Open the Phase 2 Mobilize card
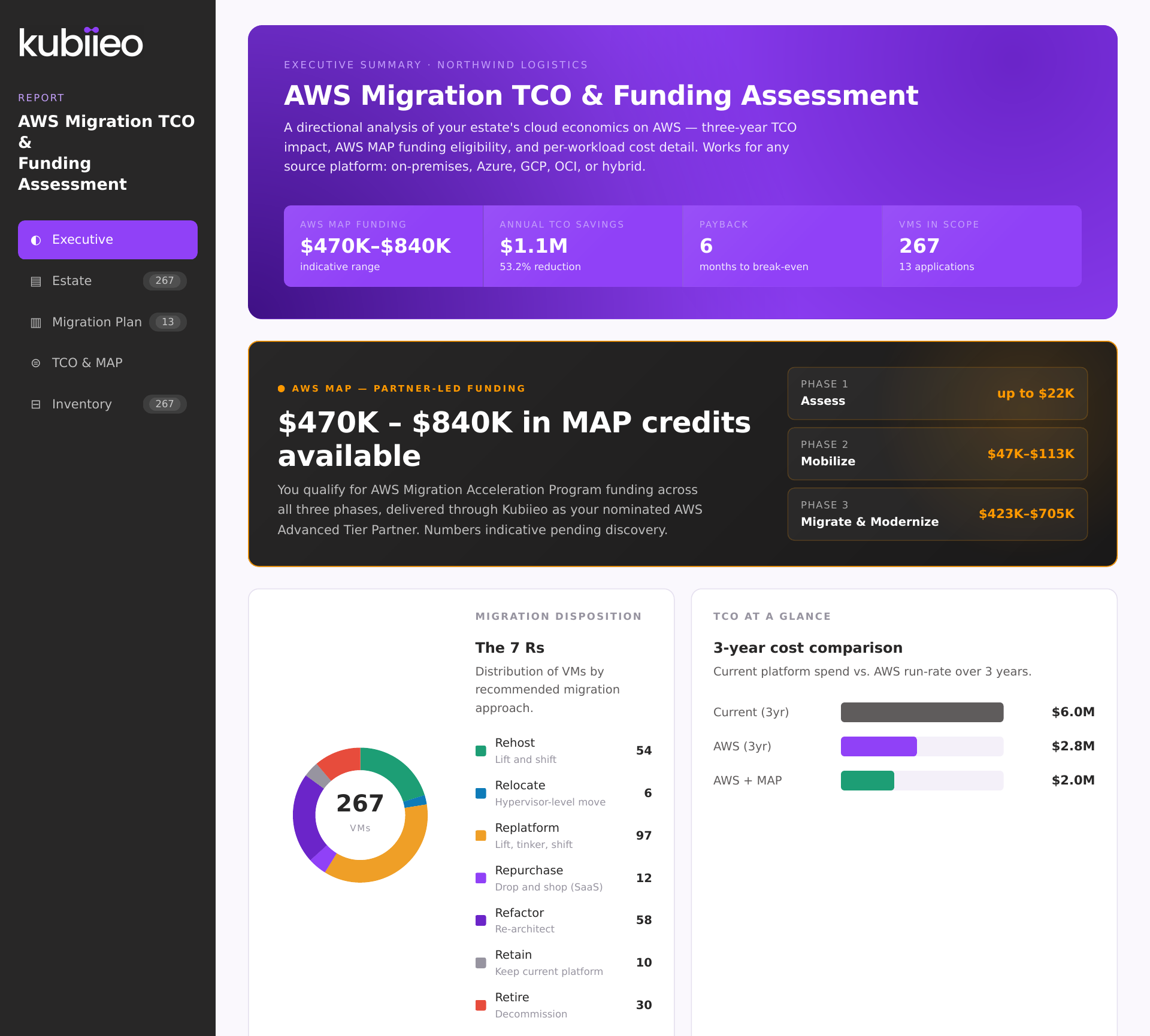Viewport: 1150px width, 1036px height. click(x=937, y=454)
